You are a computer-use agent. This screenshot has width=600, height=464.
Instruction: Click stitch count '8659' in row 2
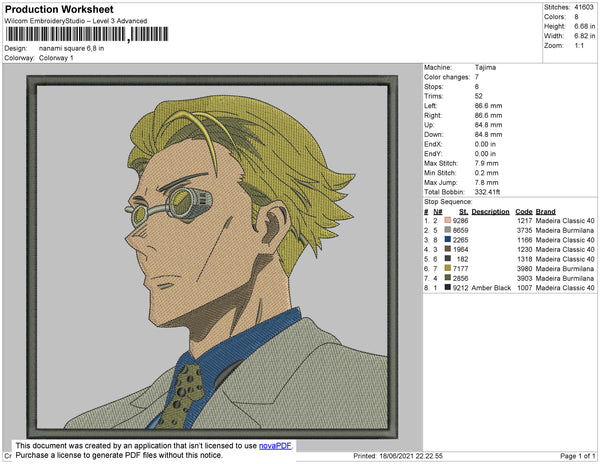tap(461, 230)
